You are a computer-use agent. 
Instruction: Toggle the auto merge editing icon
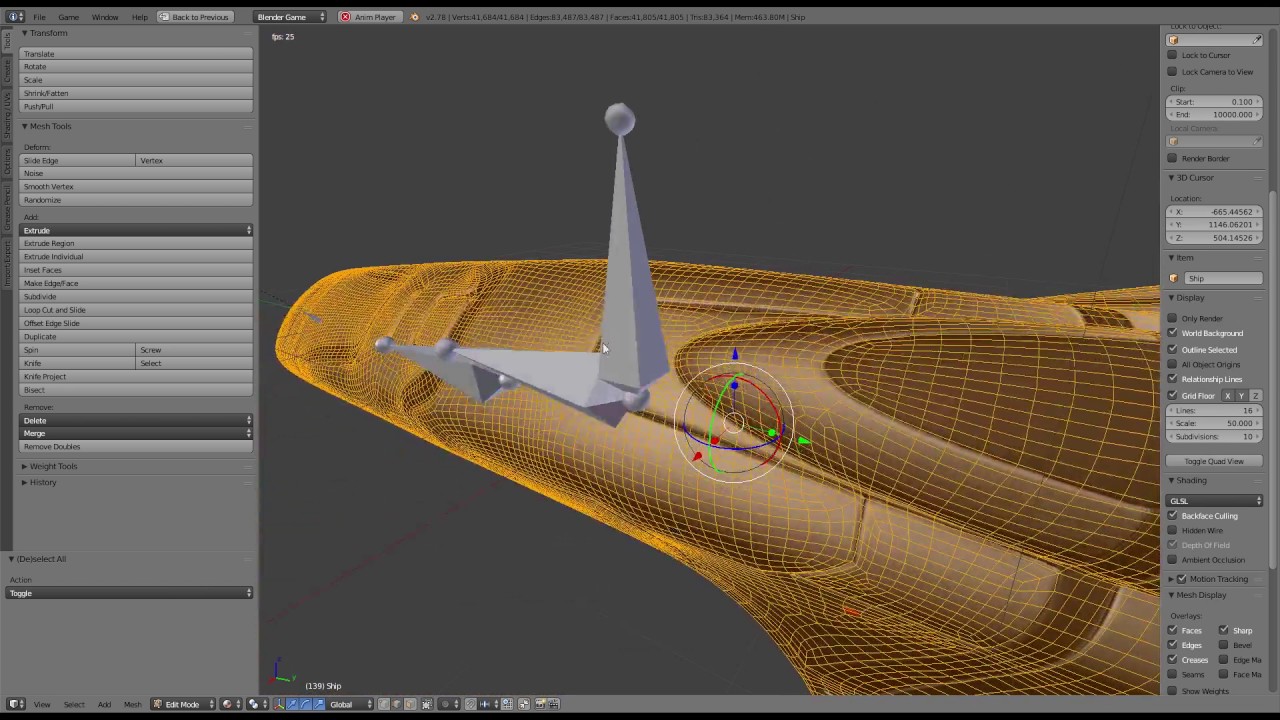[x=524, y=704]
